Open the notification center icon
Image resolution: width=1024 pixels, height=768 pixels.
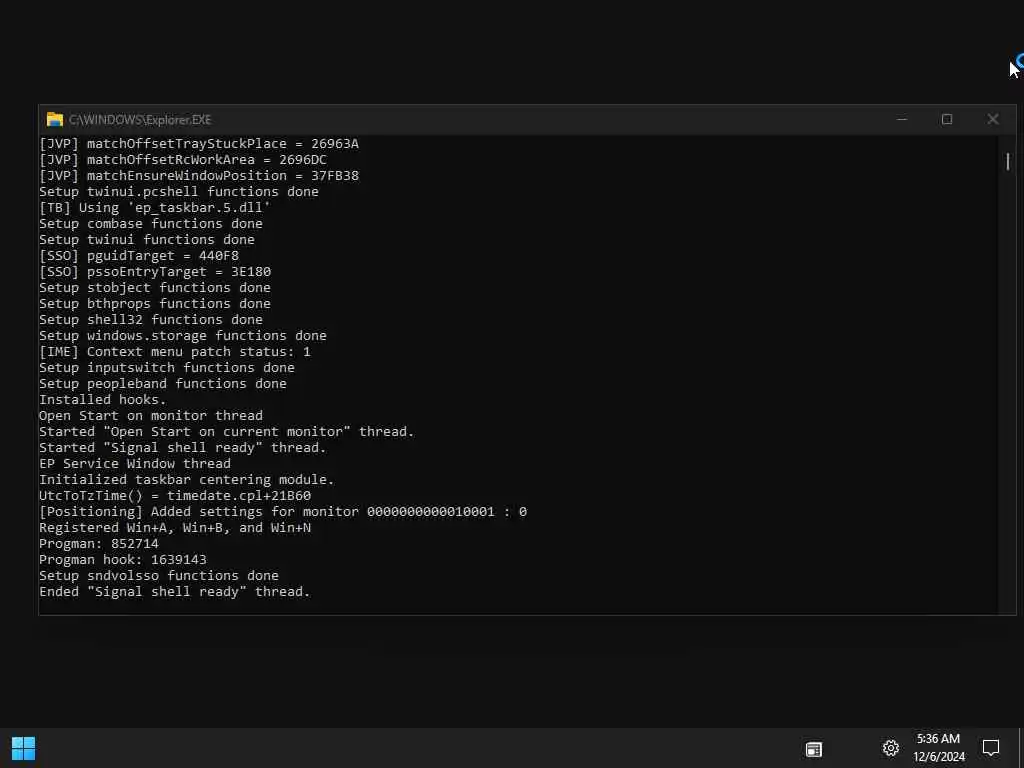click(x=991, y=748)
